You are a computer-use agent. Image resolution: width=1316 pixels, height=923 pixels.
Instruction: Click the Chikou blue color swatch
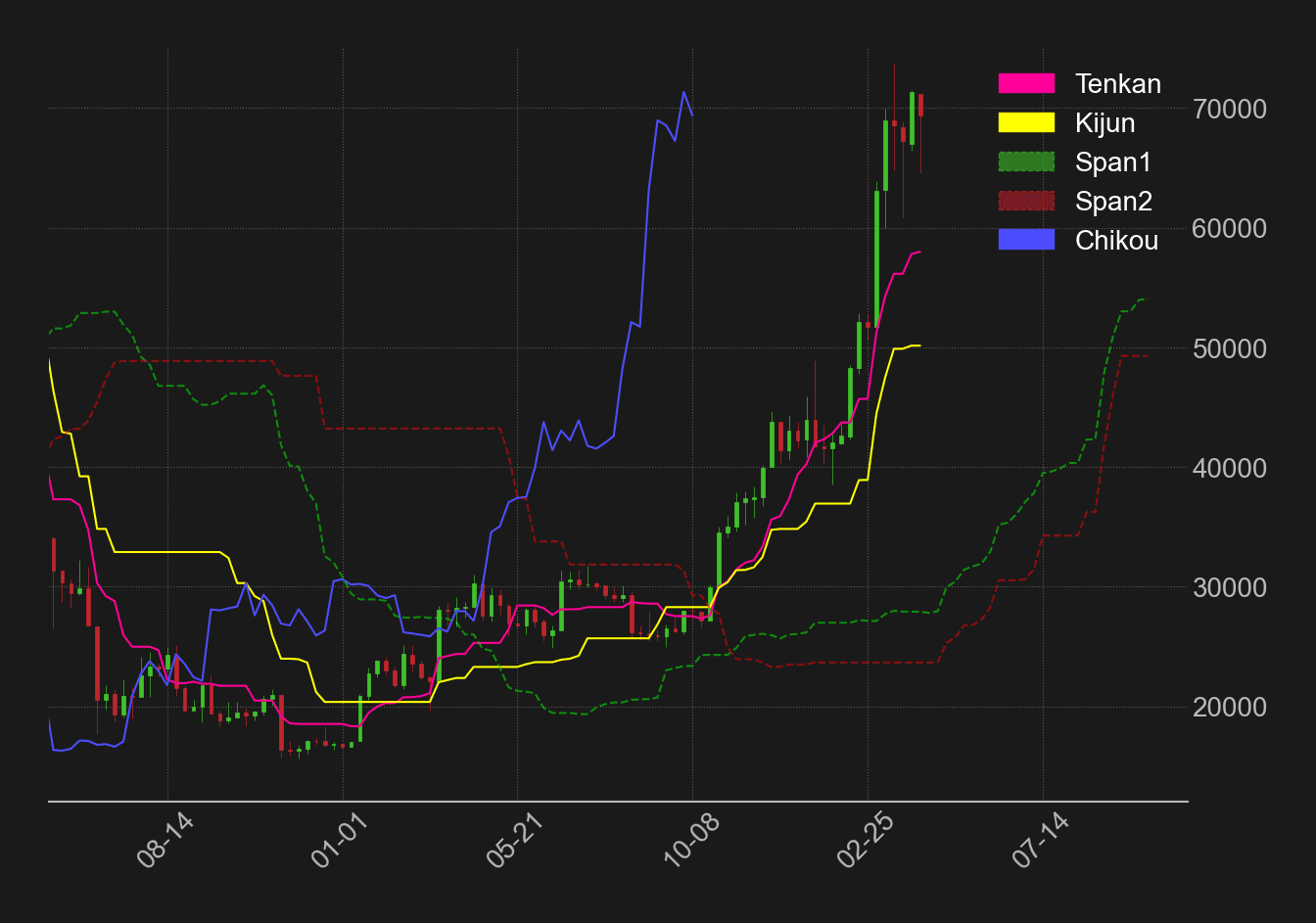click(1026, 240)
